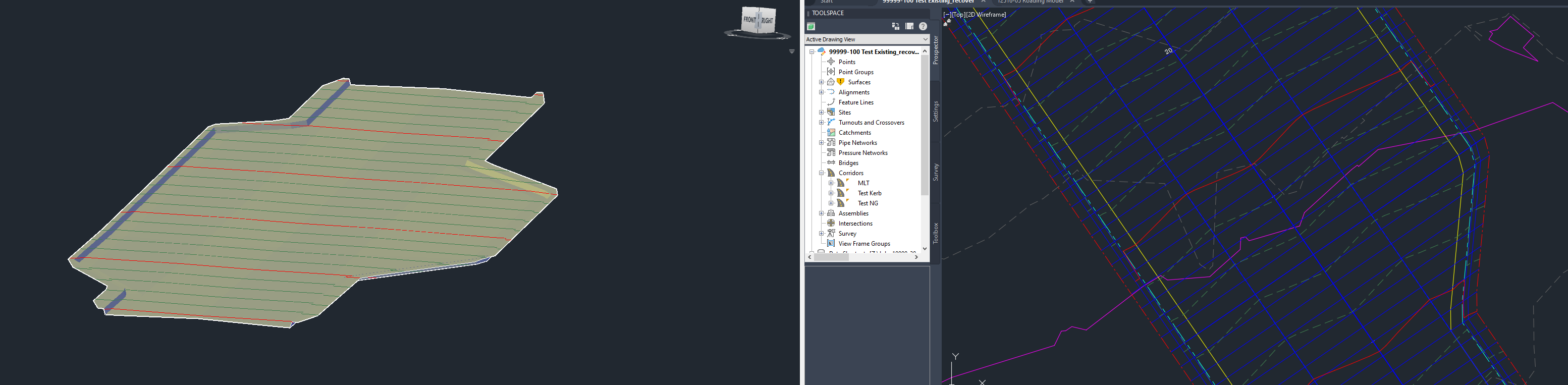Viewport: 1568px width, 385px height.
Task: Expand the Test Kerb corridor
Action: coord(831,193)
